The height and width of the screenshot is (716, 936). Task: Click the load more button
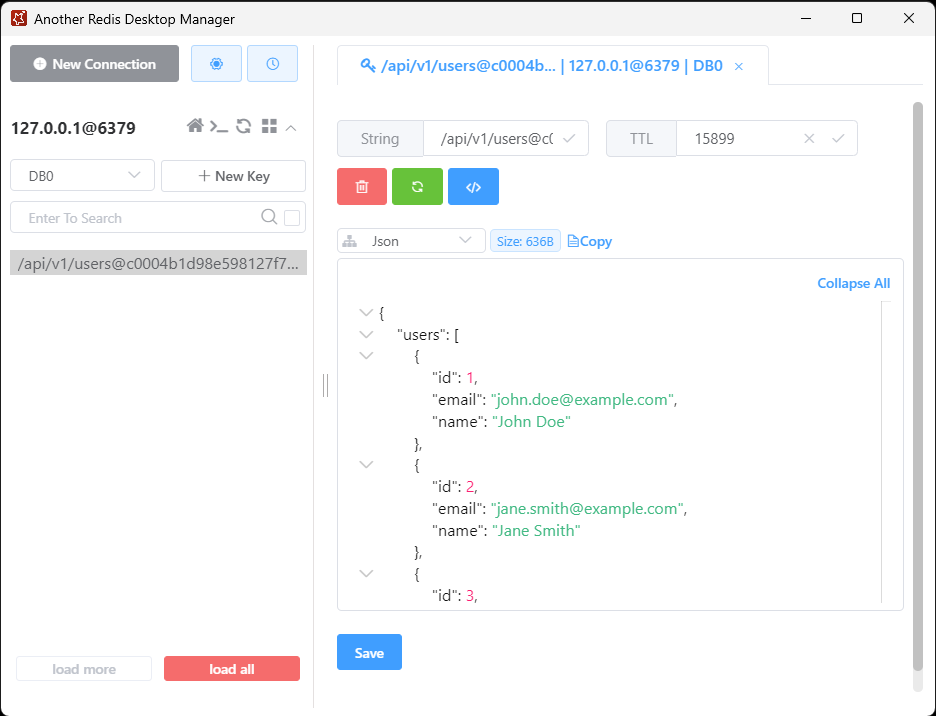84,669
